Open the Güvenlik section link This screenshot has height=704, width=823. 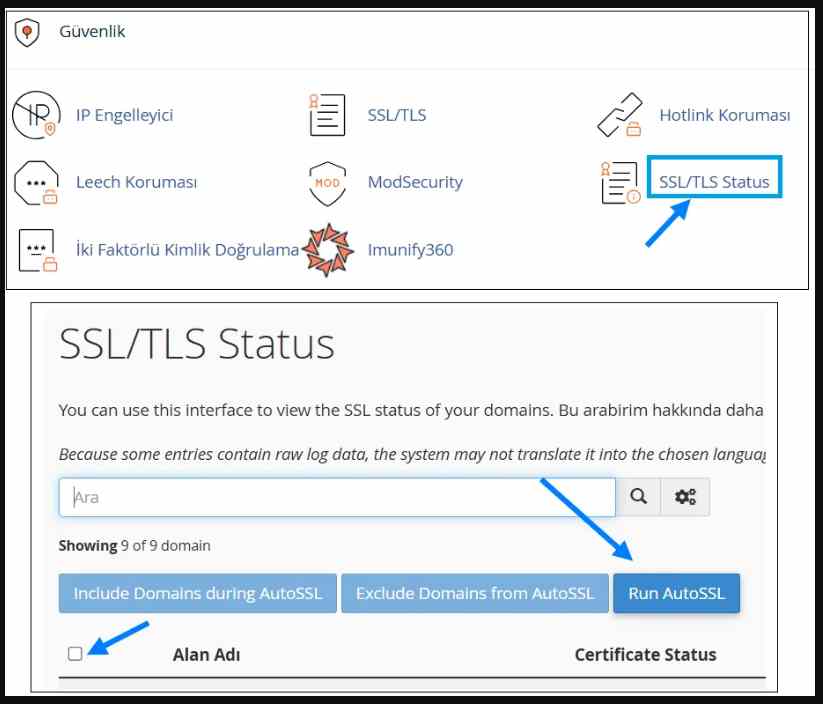pyautogui.click(x=94, y=31)
